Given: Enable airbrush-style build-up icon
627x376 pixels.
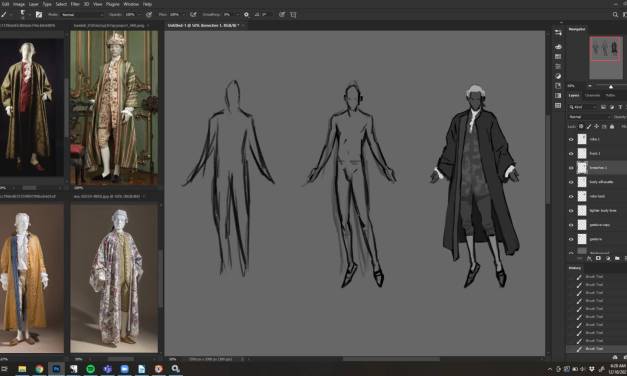Looking at the screenshot, I should [193, 14].
